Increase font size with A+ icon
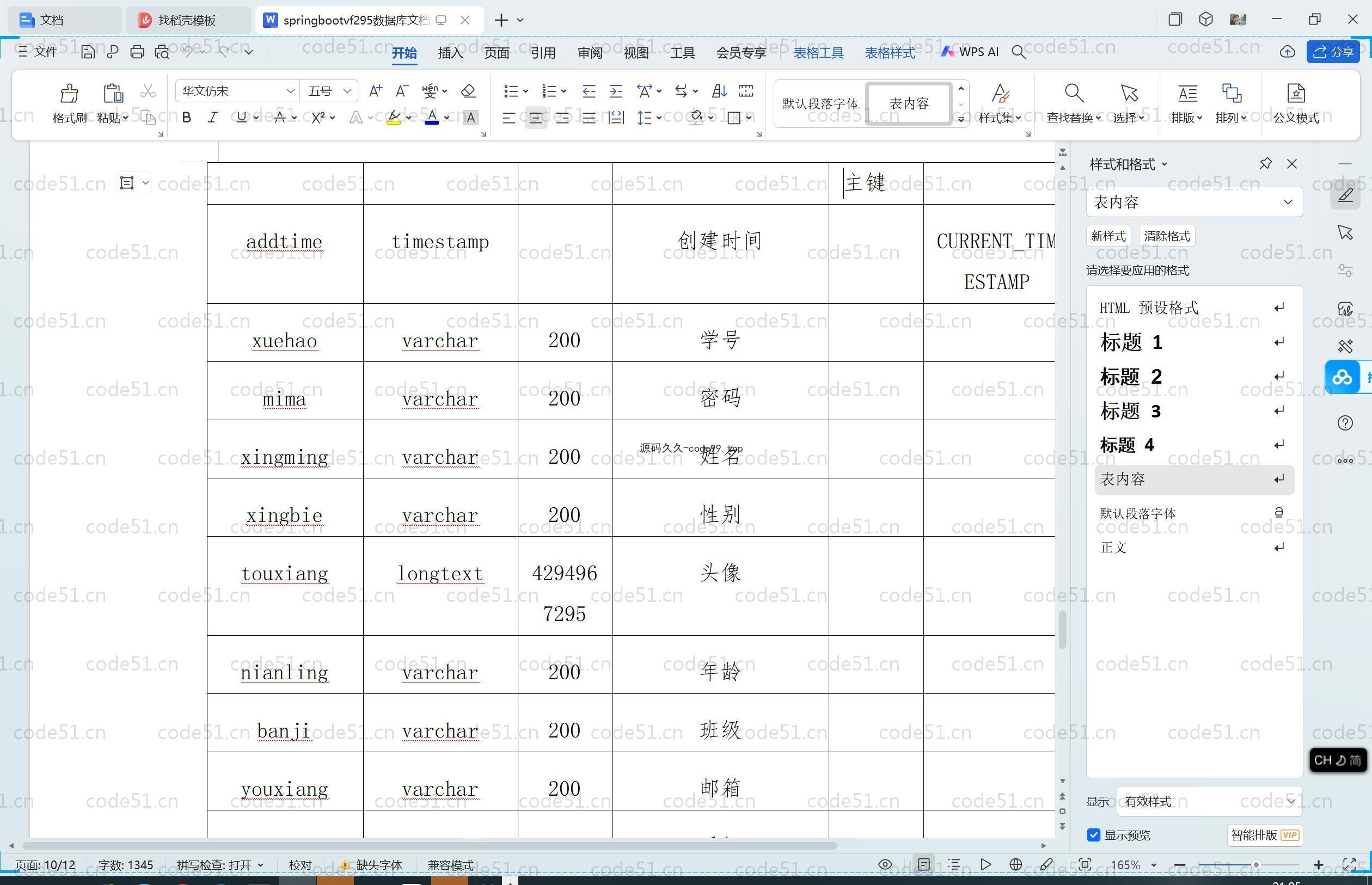Image resolution: width=1372 pixels, height=885 pixels. pyautogui.click(x=375, y=91)
